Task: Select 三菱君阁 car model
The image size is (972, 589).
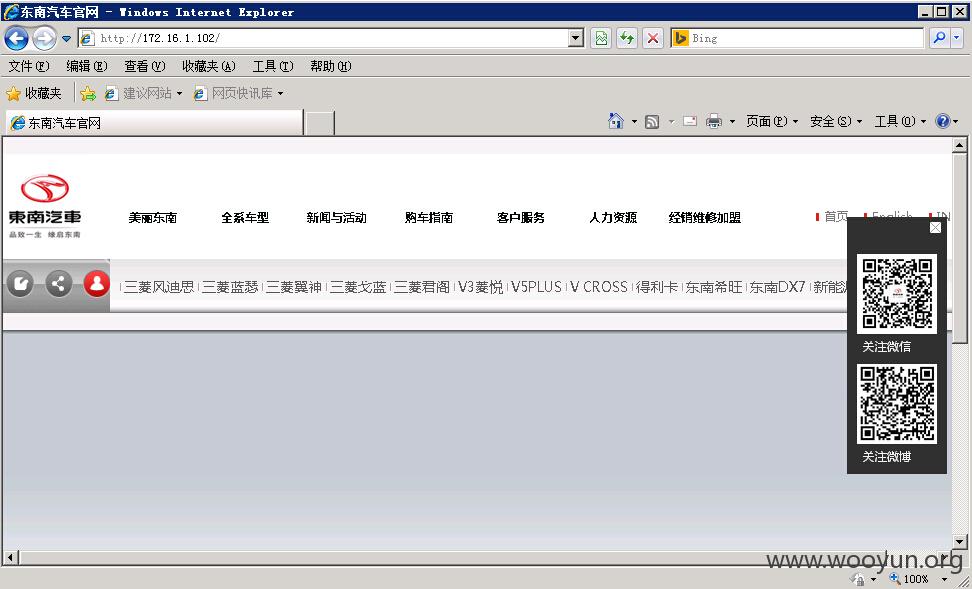Action: [x=422, y=287]
